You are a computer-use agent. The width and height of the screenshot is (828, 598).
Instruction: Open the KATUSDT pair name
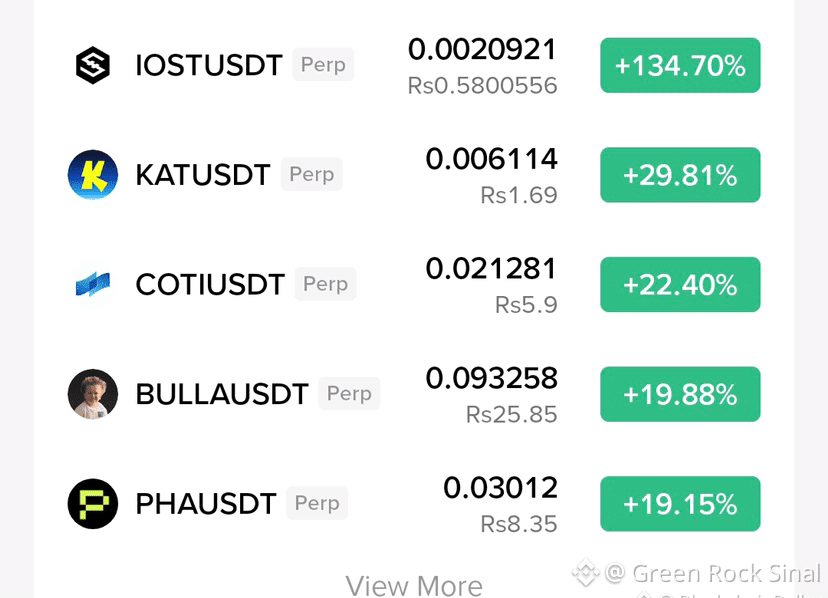[203, 175]
